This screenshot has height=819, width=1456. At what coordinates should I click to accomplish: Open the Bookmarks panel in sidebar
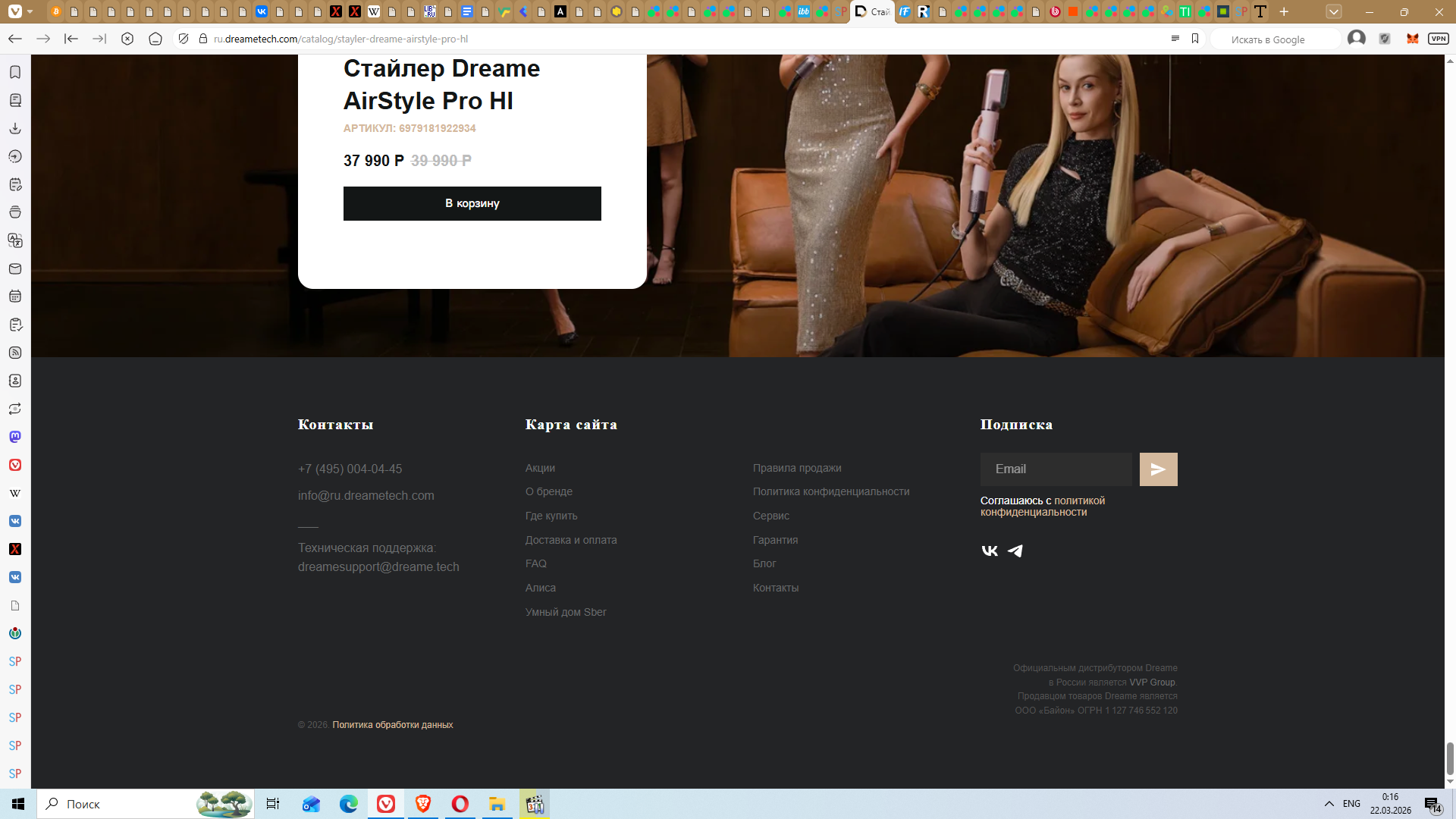(x=15, y=72)
